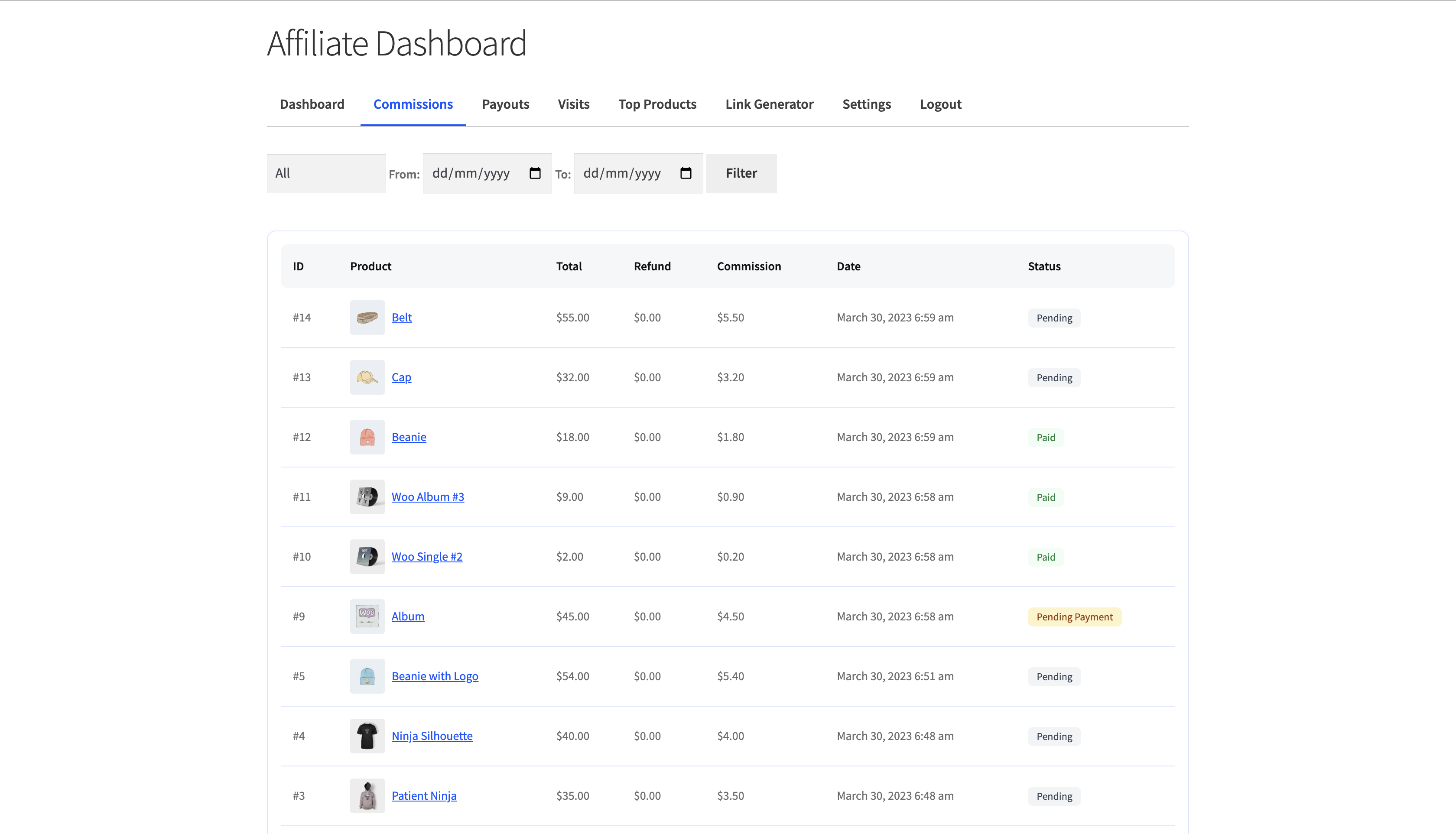Click the Woo Album #3 record thumbnail

coord(367,497)
